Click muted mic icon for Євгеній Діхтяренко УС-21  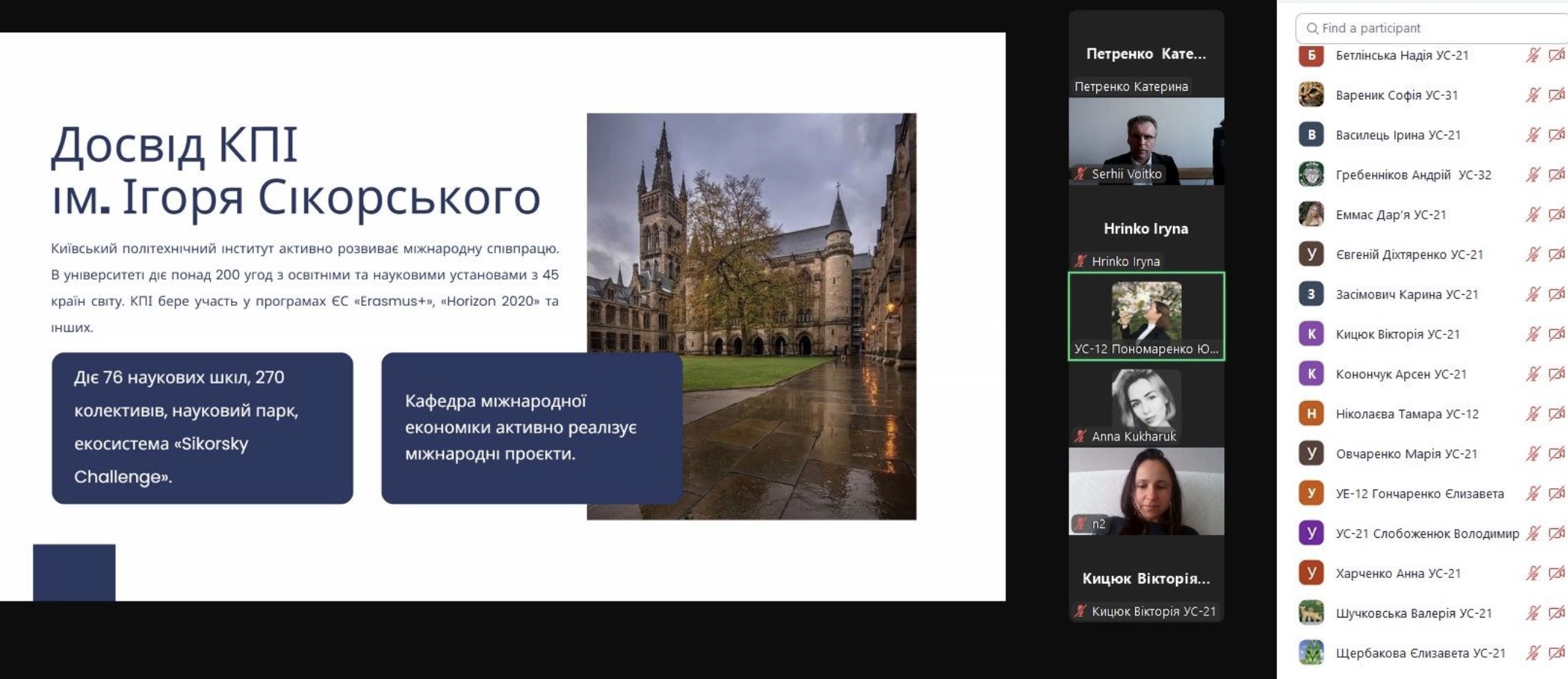[x=1533, y=255]
